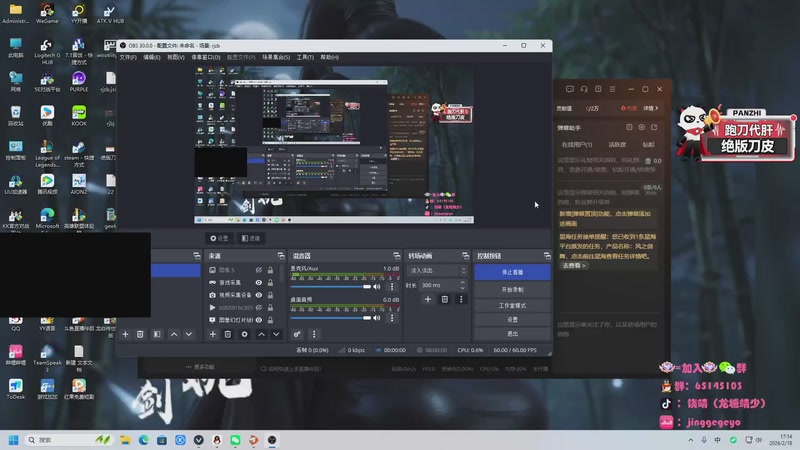
Task: Toggle lock on 视频采集设备 source
Action: (270, 295)
